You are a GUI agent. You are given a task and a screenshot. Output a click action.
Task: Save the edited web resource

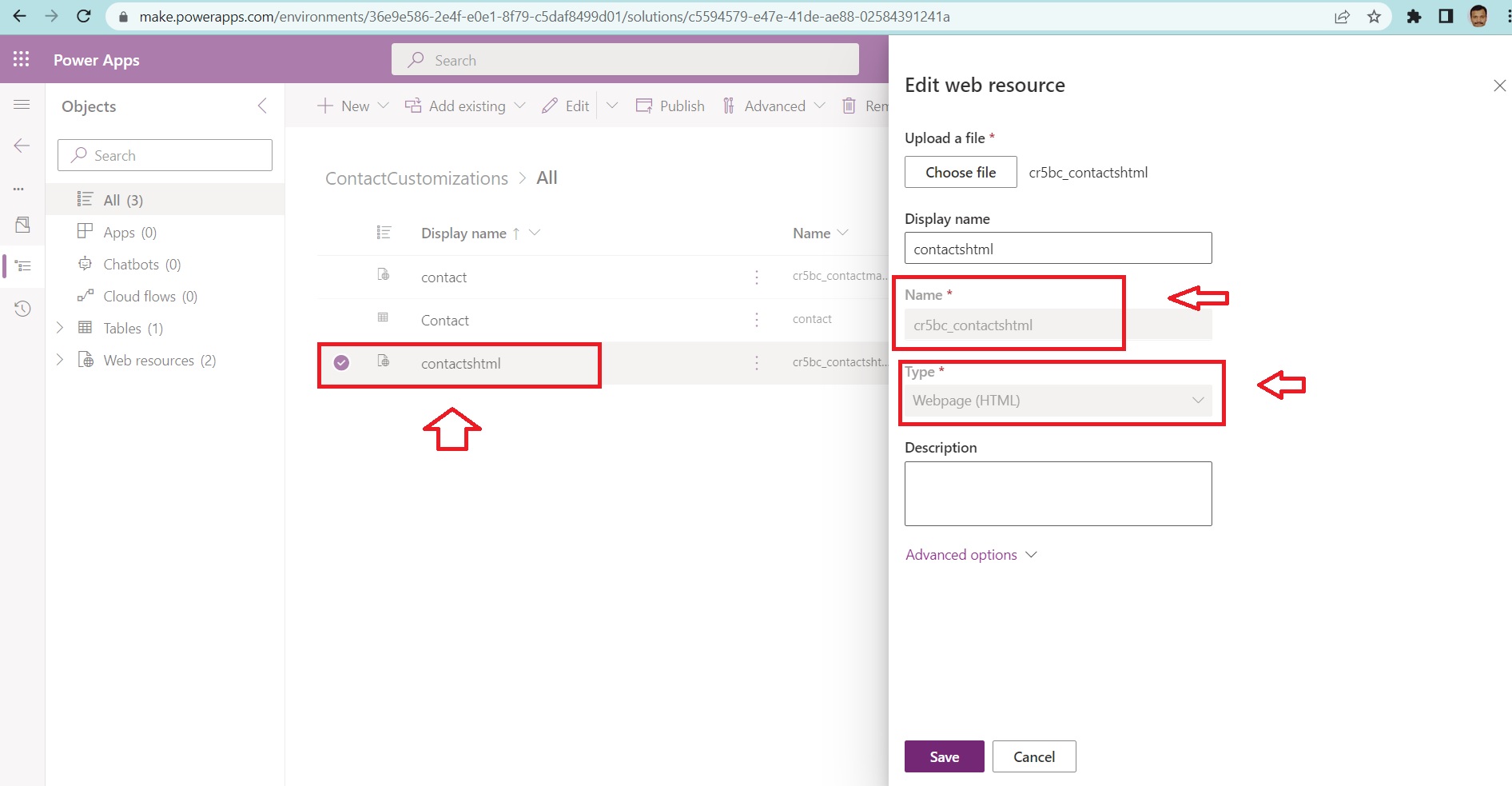point(944,756)
